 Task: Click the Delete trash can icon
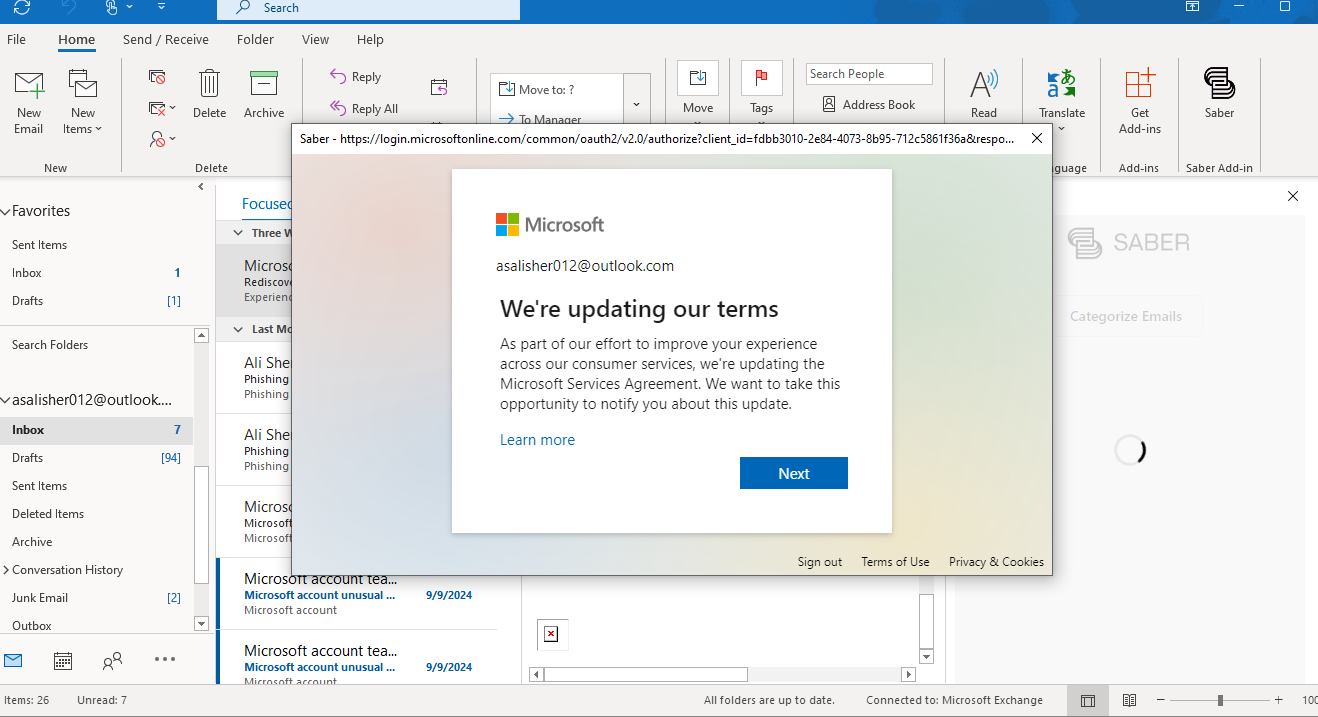tap(209, 84)
